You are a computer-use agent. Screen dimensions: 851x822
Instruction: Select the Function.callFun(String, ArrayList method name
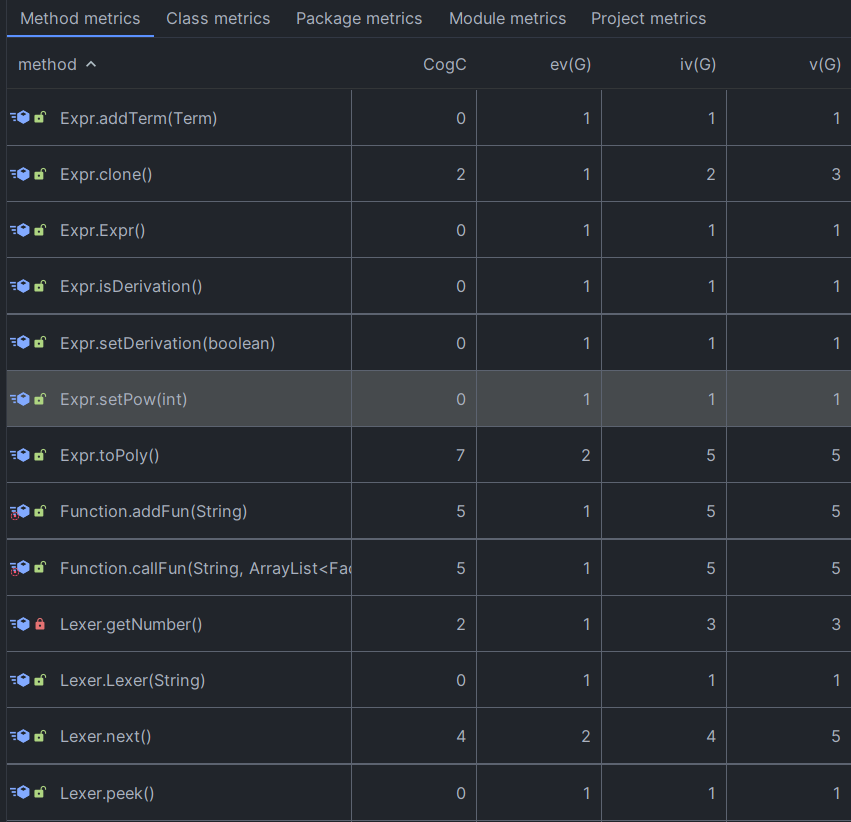click(x=205, y=568)
